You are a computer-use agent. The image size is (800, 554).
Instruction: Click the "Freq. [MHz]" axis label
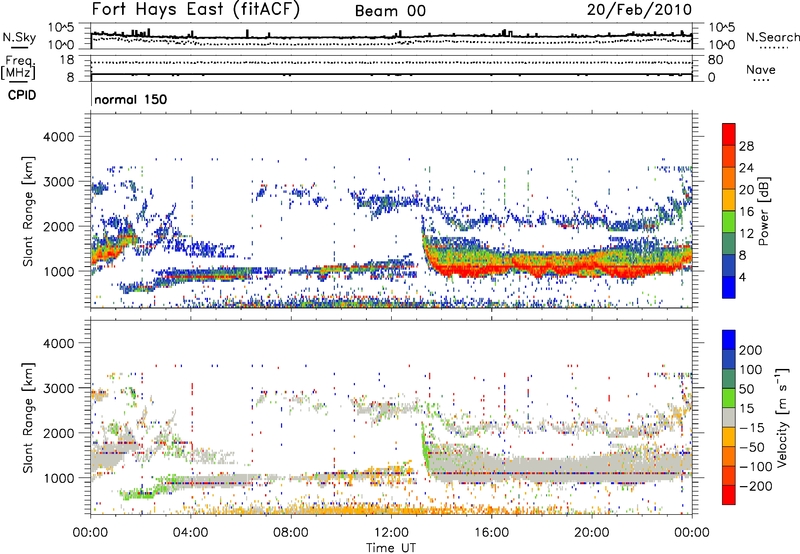(x=18, y=68)
